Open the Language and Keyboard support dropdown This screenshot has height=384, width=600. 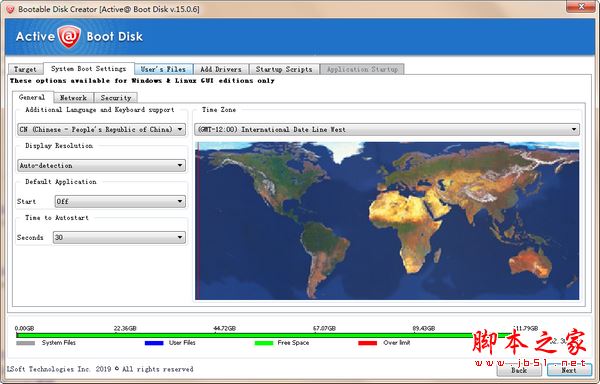tap(101, 129)
